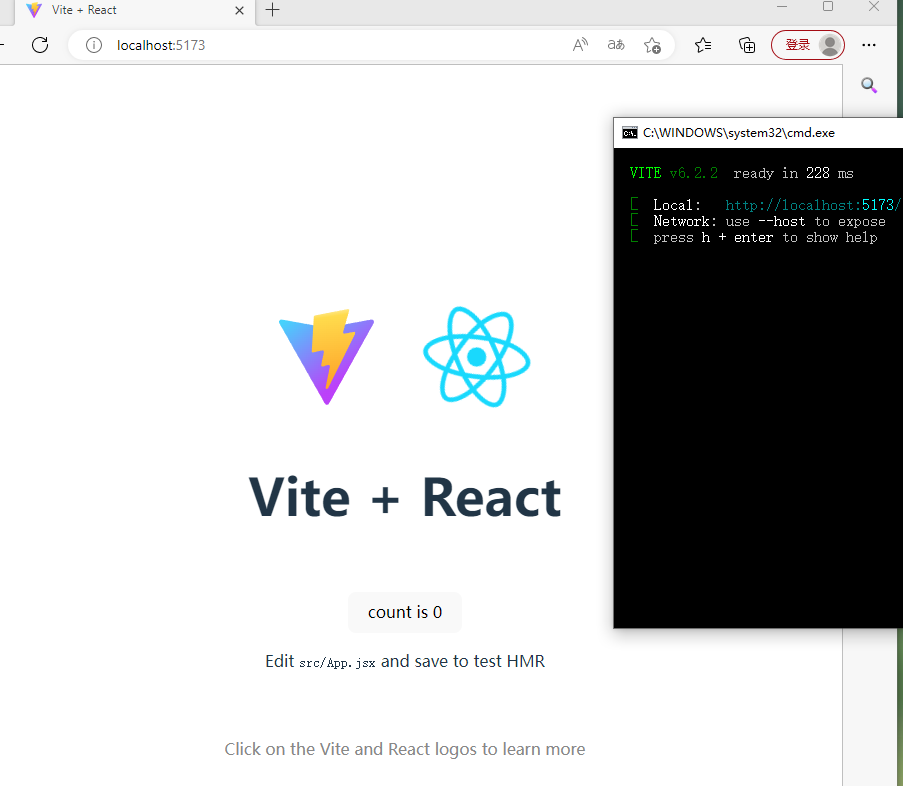
Task: Click the Vite + React heading
Action: pos(405,498)
